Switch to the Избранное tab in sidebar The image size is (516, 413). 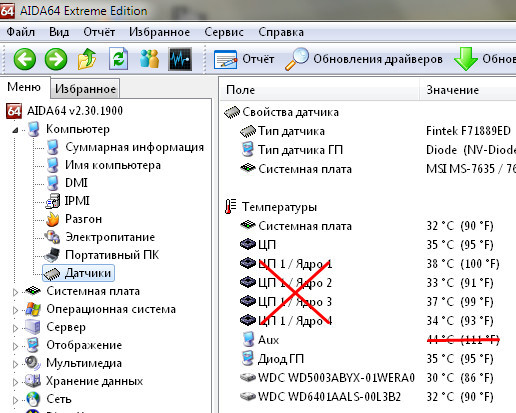(85, 89)
